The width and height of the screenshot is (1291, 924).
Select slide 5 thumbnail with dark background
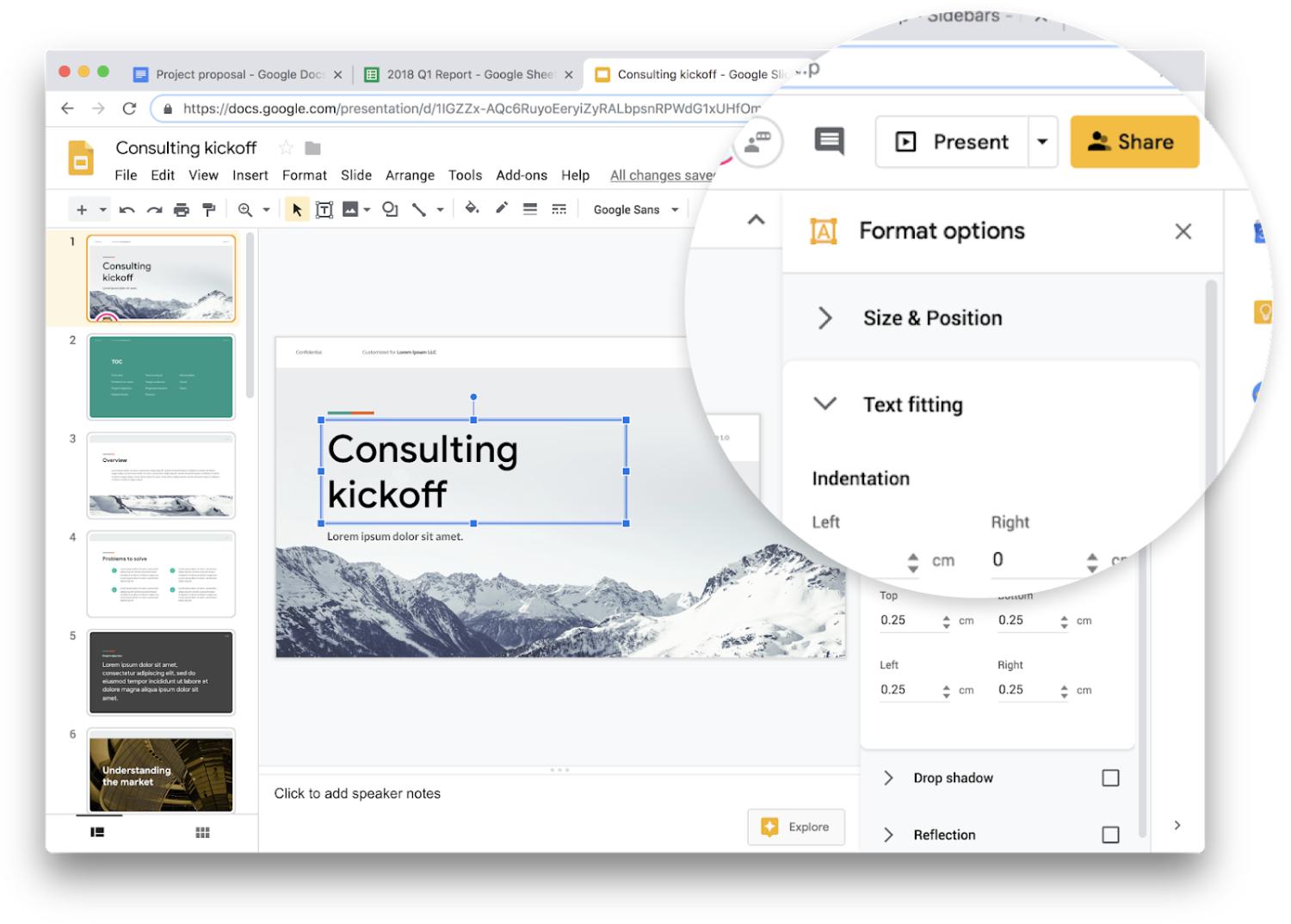tap(161, 672)
